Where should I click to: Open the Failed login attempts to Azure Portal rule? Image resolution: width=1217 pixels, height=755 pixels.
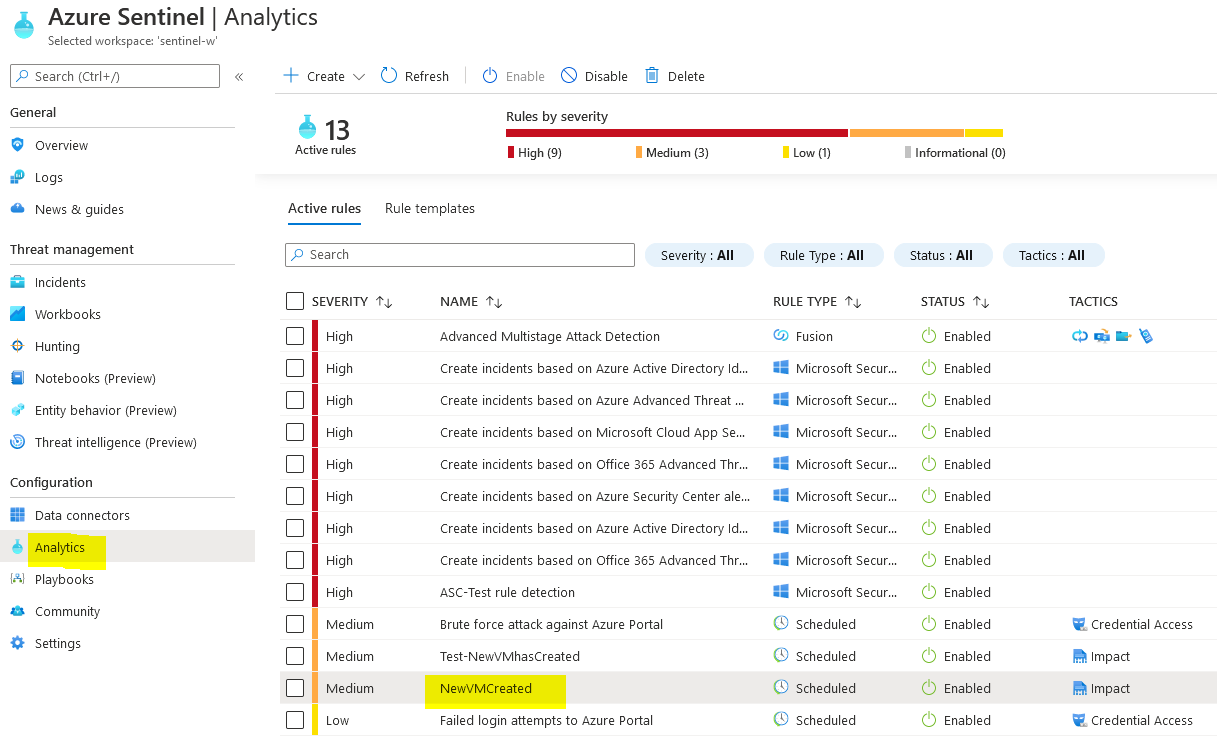[x=546, y=720]
